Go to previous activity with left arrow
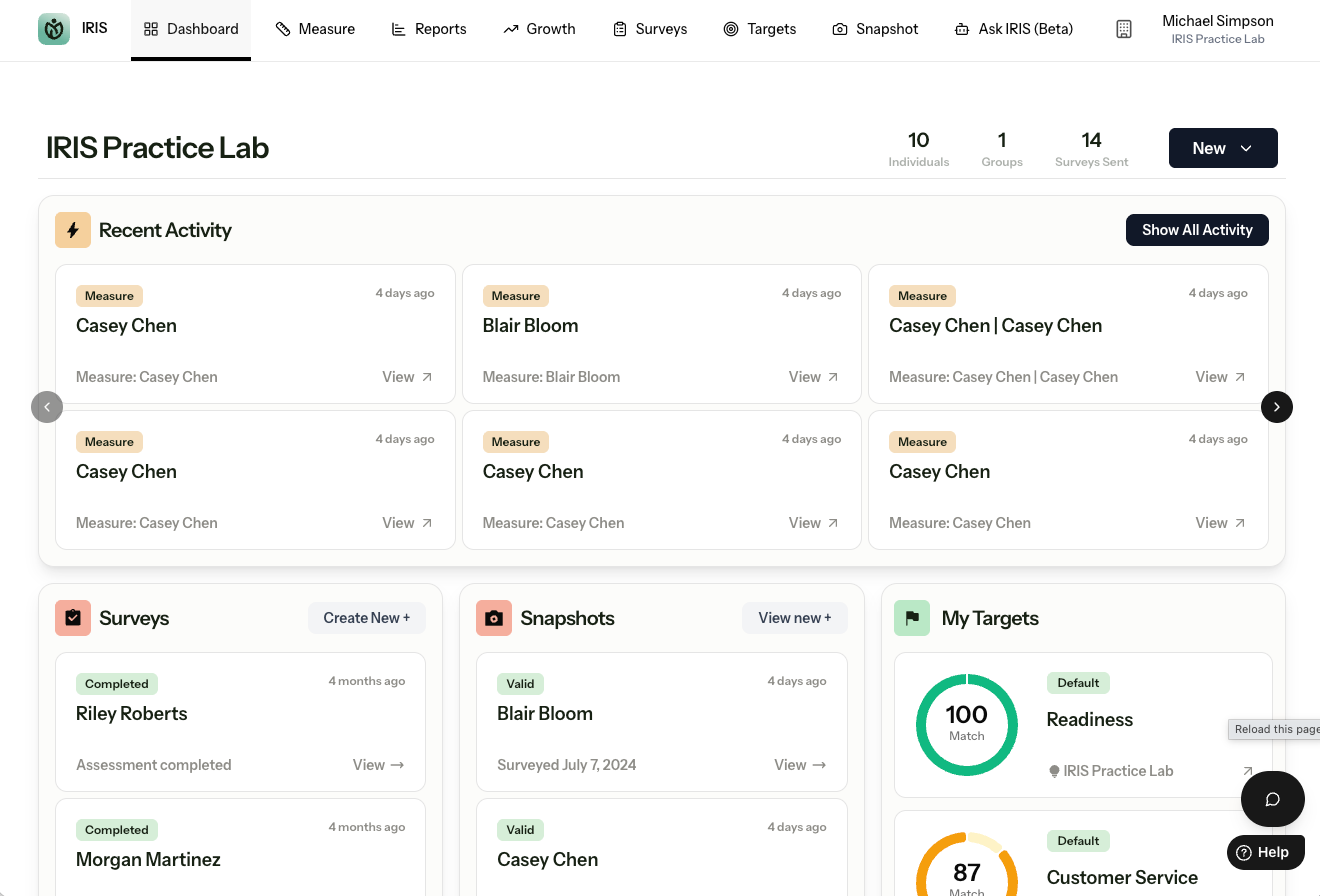The image size is (1320, 896). point(47,407)
